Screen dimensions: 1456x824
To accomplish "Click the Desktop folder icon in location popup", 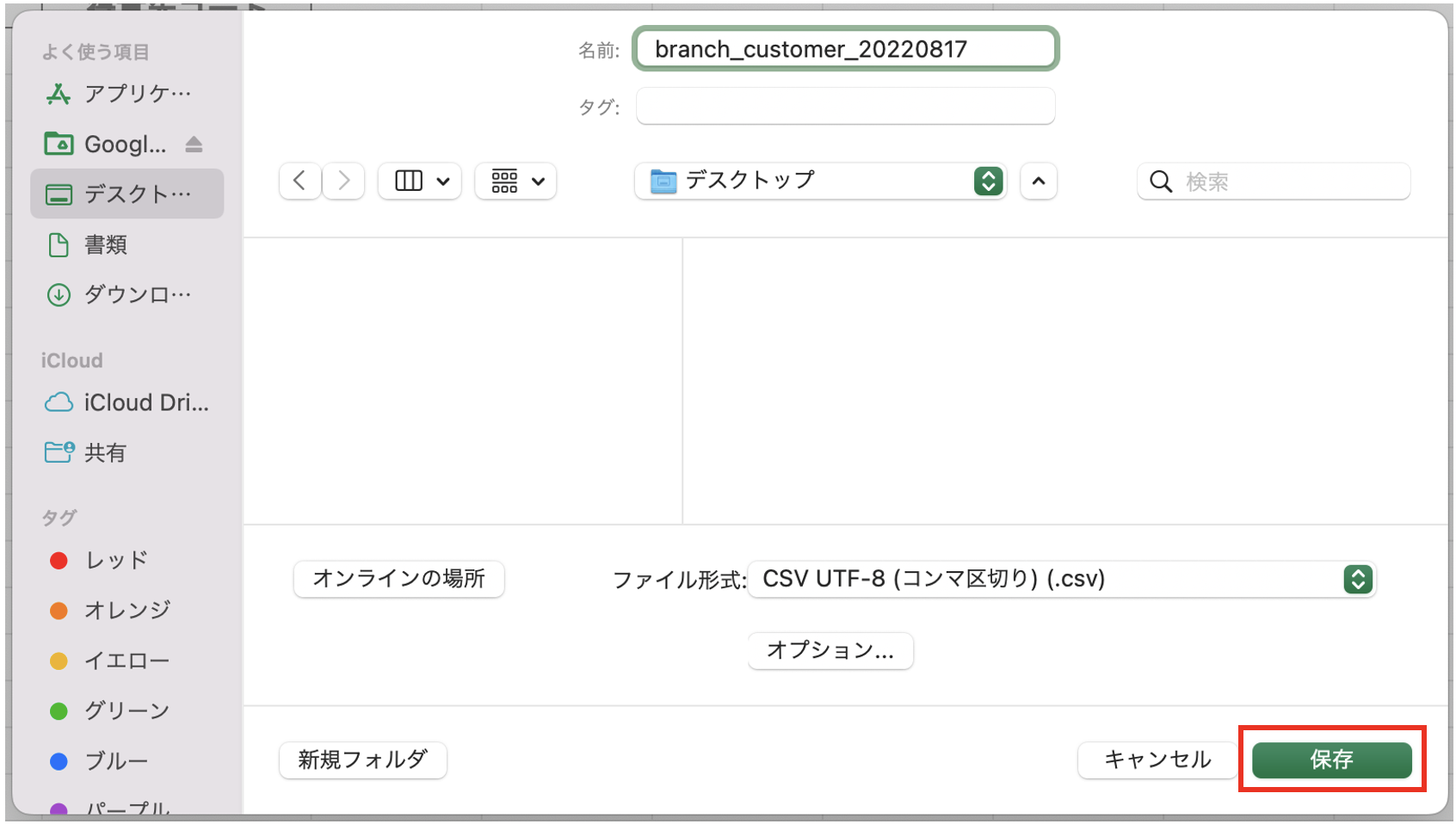I will pos(663,181).
